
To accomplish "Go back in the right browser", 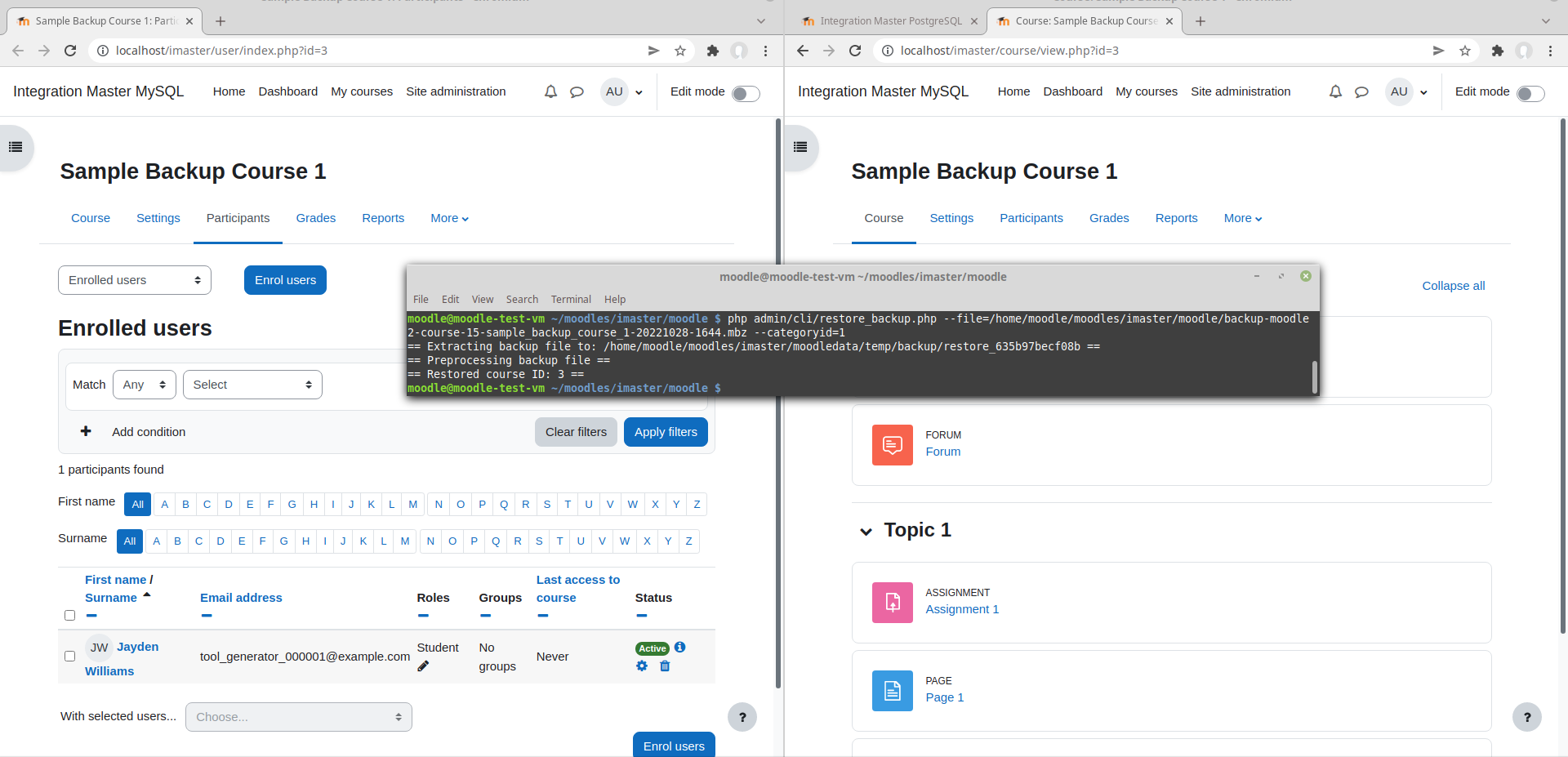I will pyautogui.click(x=803, y=51).
